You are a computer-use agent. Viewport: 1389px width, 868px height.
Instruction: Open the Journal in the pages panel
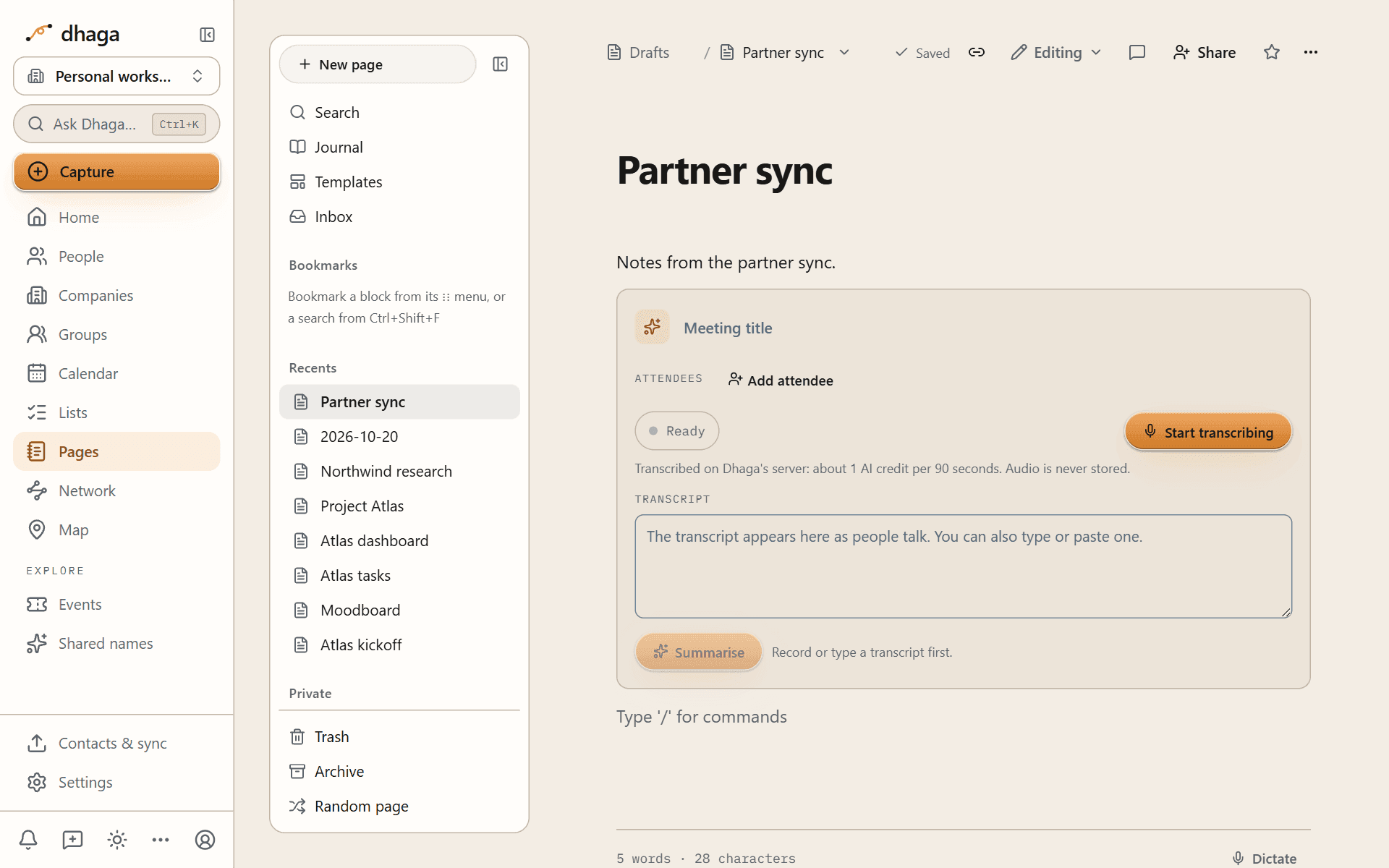pos(399,147)
